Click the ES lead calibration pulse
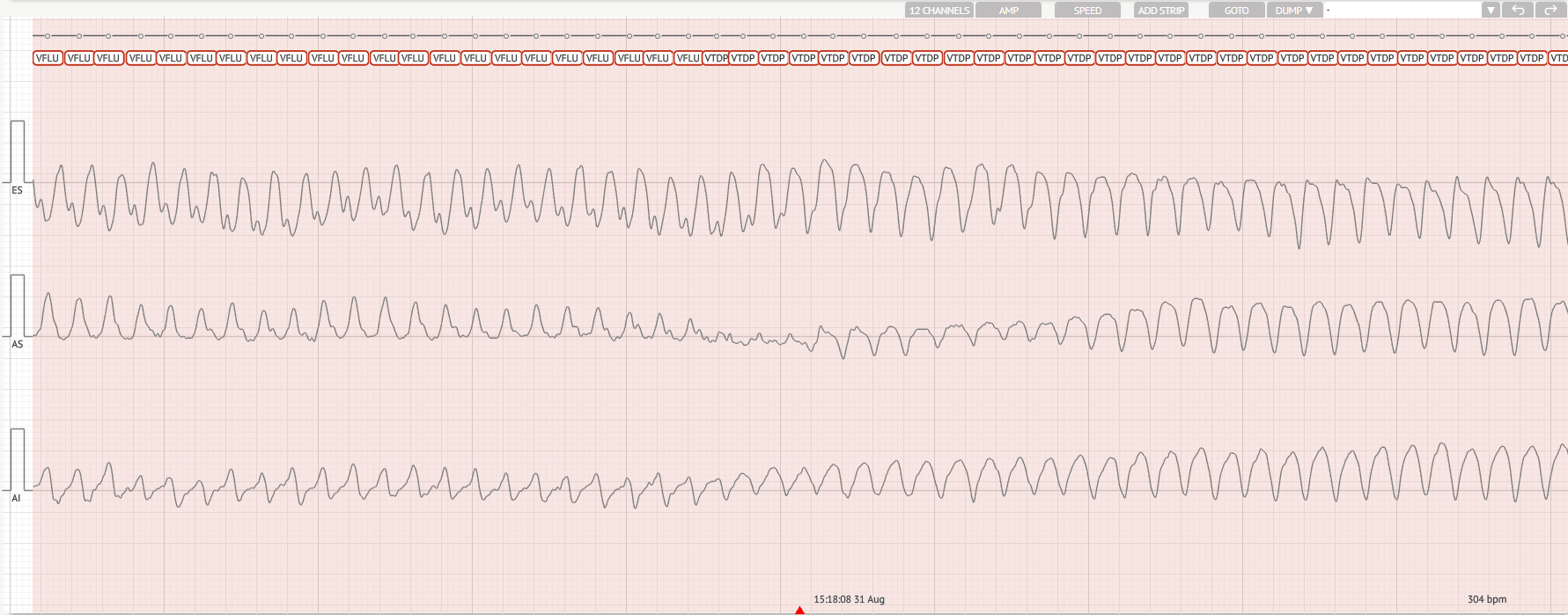The image size is (1568, 615). pos(18,151)
